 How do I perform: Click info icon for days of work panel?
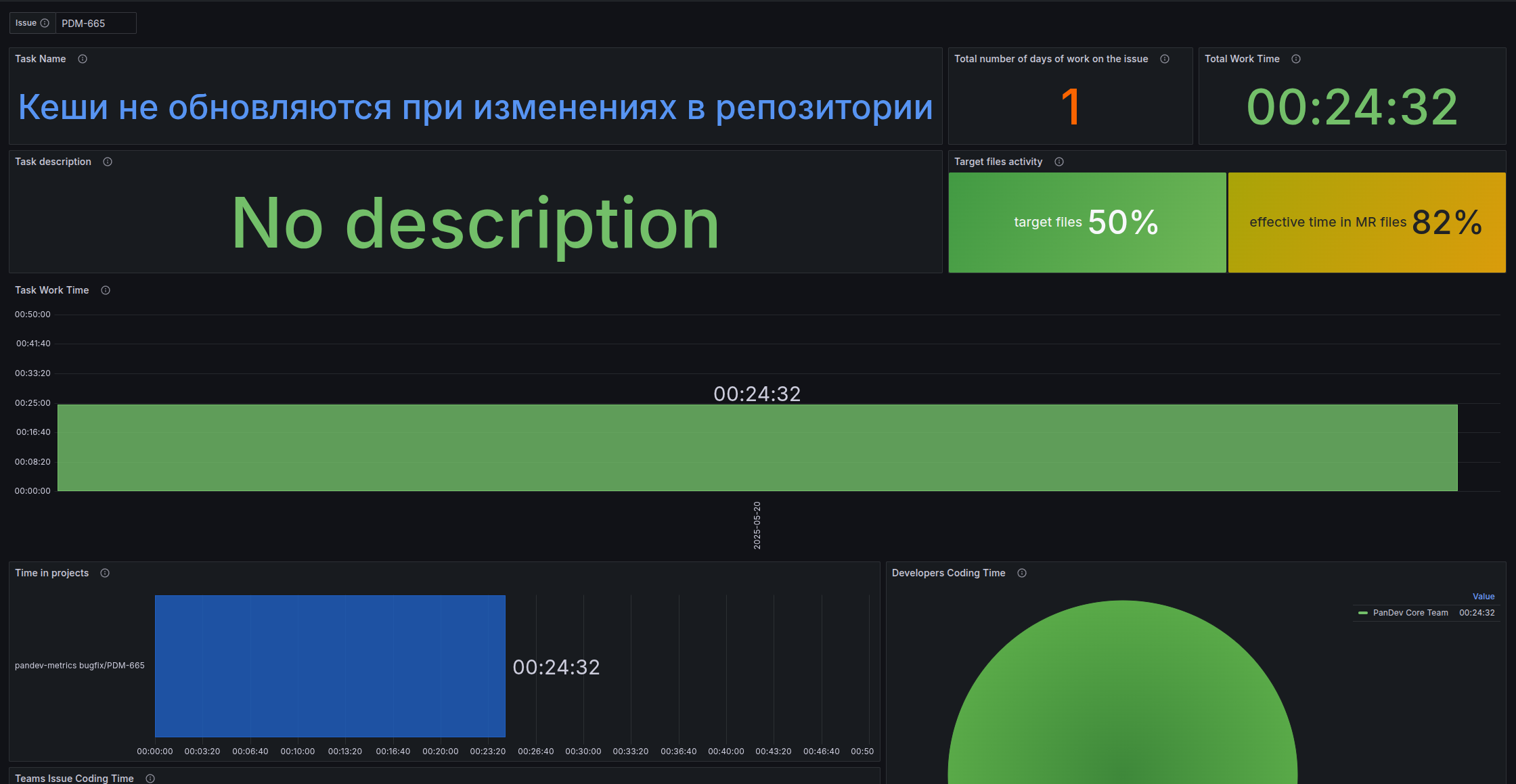coord(1165,59)
